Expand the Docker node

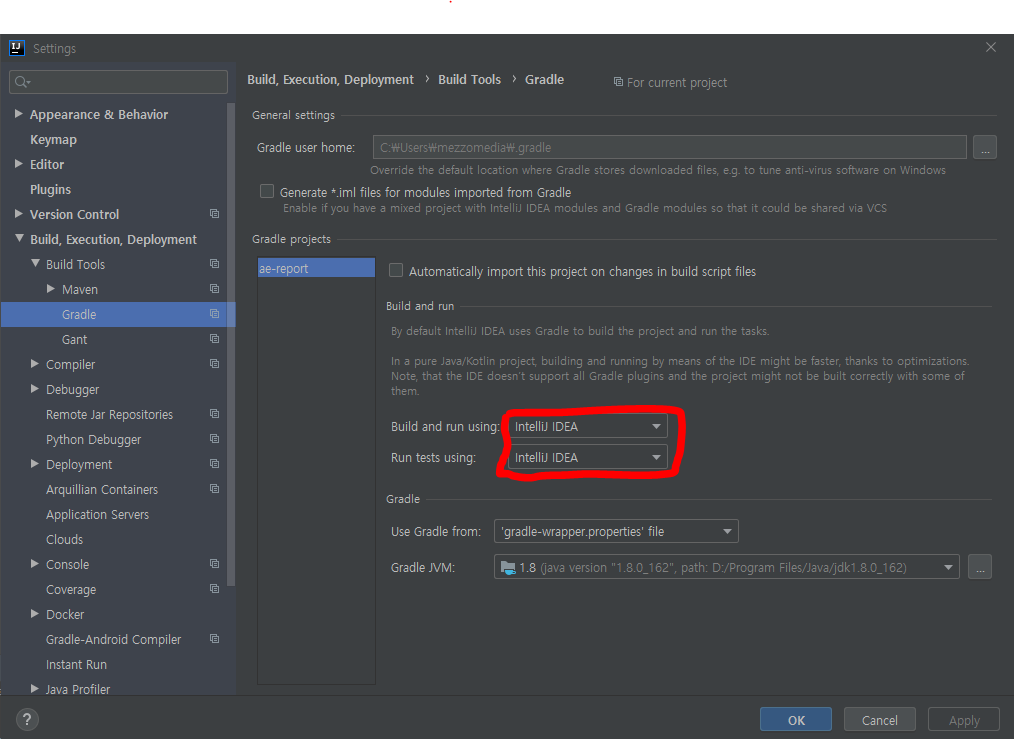pyautogui.click(x=35, y=614)
